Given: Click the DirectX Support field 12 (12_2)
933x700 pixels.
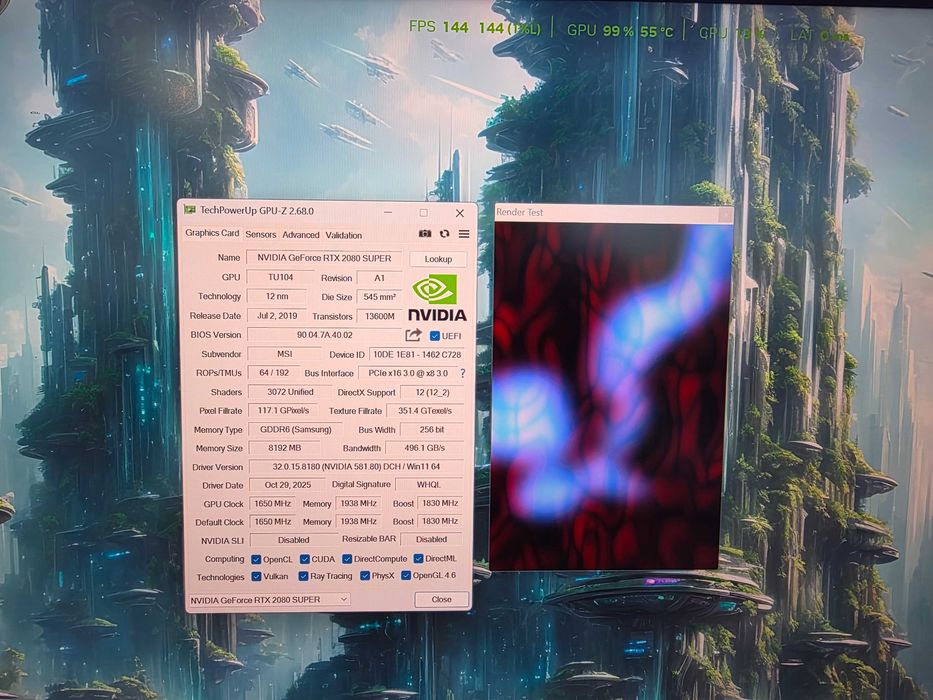Looking at the screenshot, I should click(x=432, y=392).
